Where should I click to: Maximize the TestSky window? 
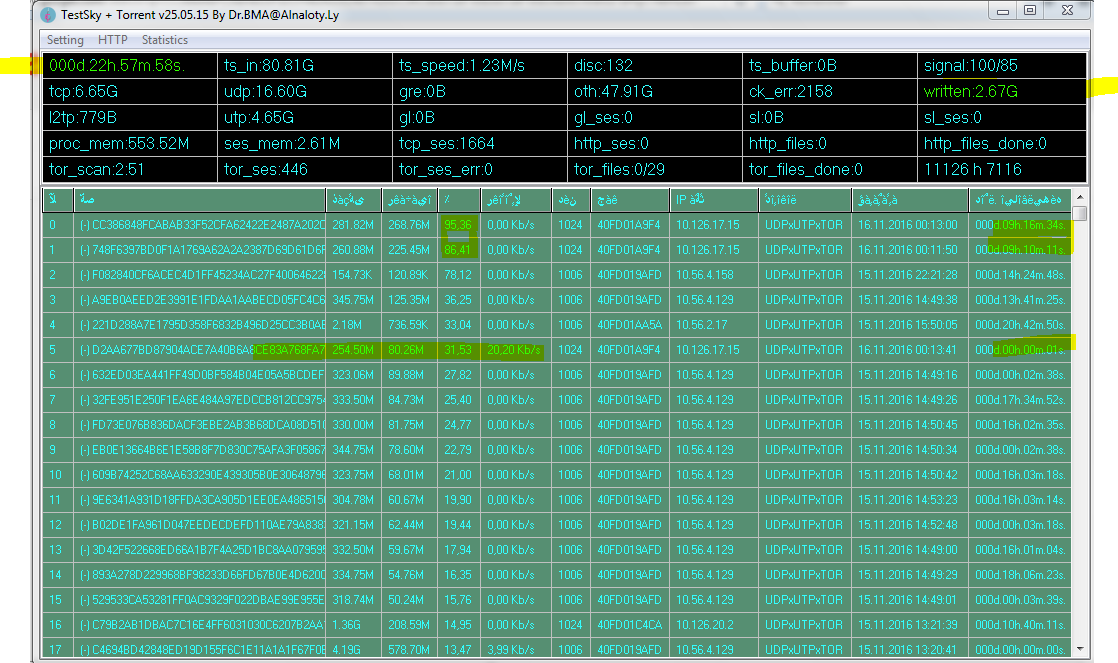point(1029,11)
